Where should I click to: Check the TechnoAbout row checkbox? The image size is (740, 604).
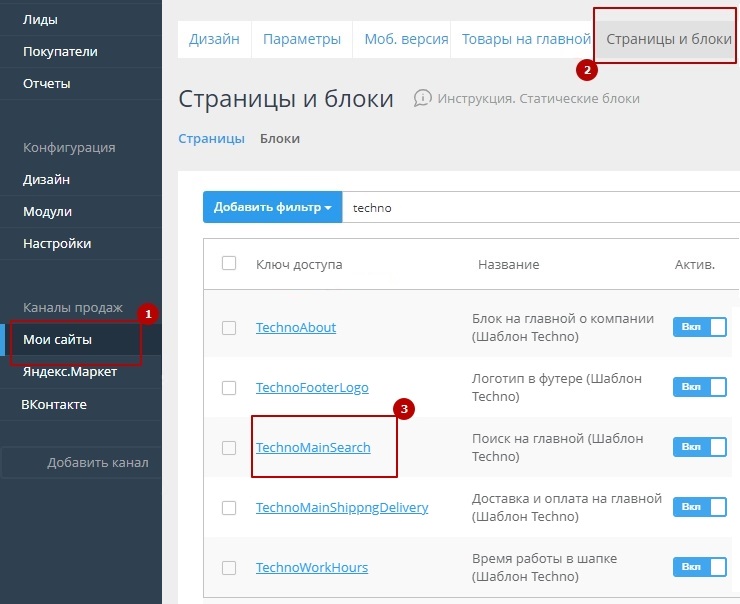tap(229, 327)
